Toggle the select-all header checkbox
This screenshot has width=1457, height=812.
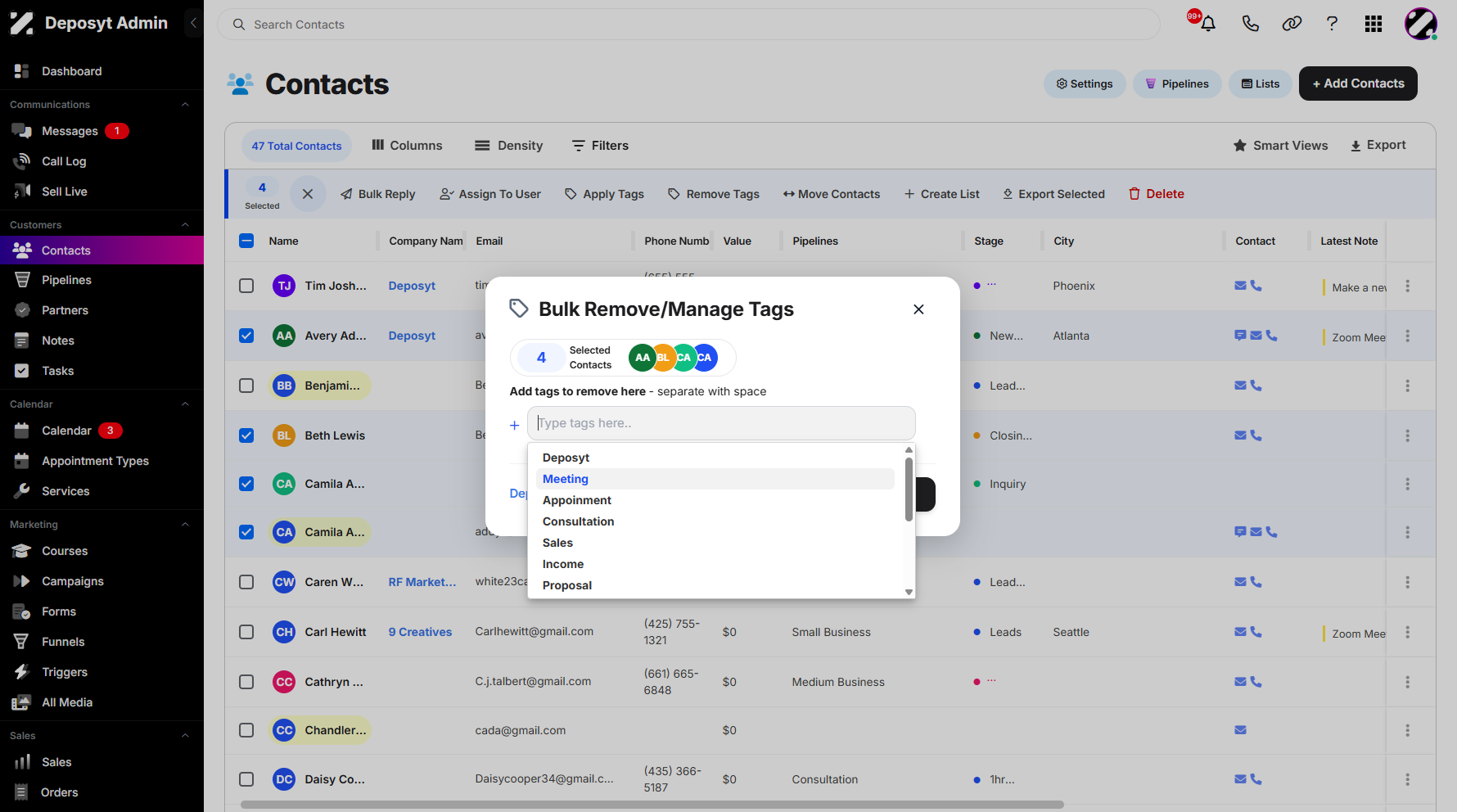[x=246, y=241]
